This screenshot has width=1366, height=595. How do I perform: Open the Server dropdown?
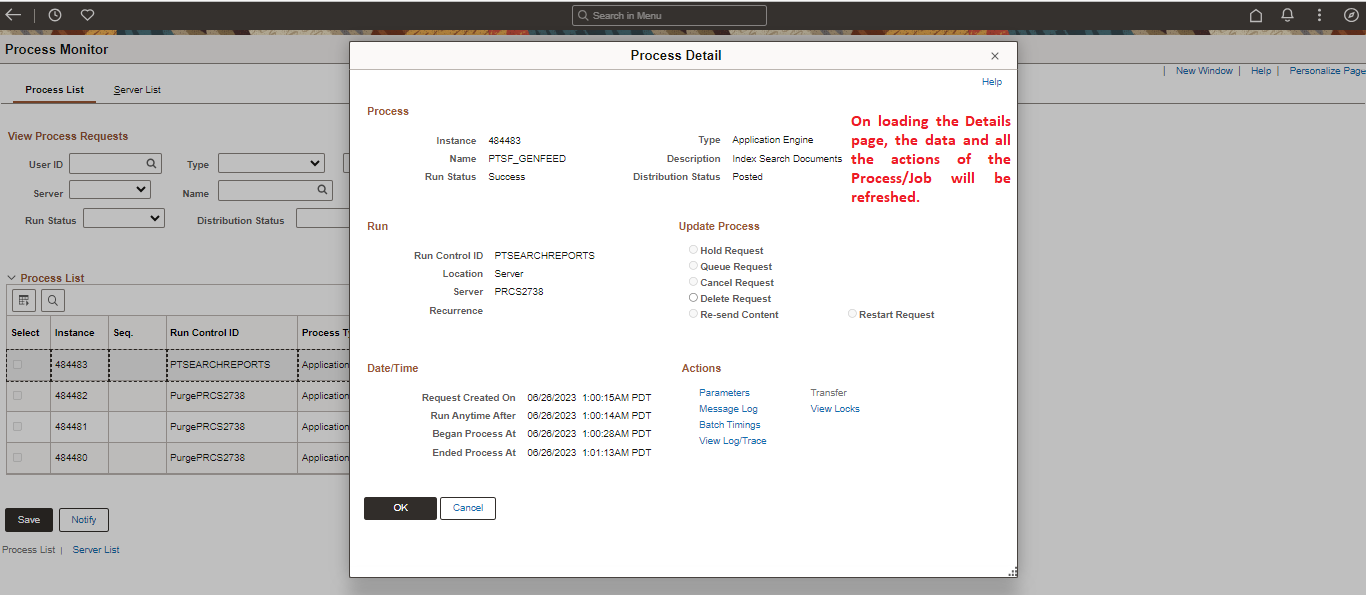(109, 188)
